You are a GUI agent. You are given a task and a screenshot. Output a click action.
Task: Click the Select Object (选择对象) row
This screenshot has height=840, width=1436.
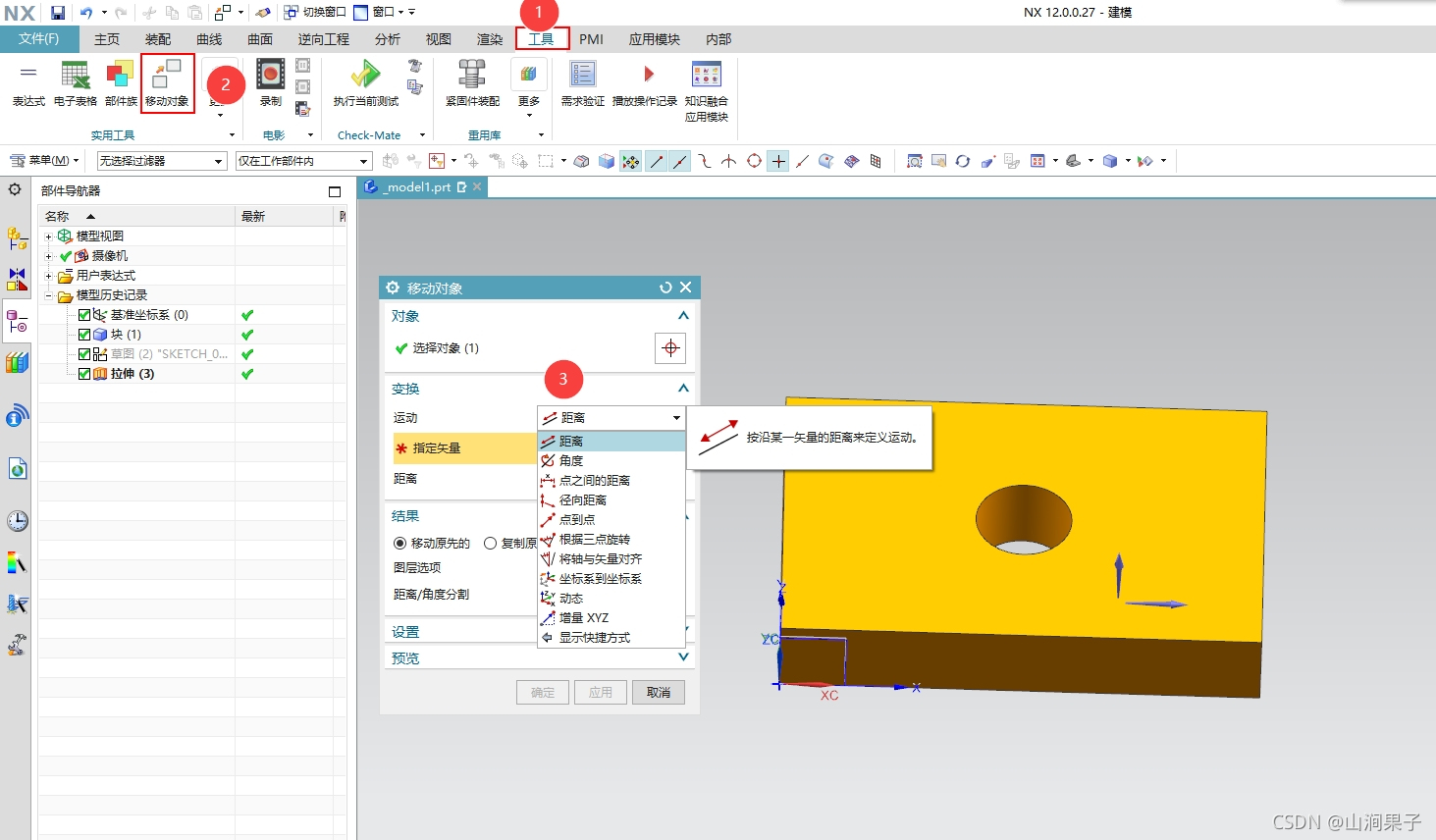click(x=523, y=348)
